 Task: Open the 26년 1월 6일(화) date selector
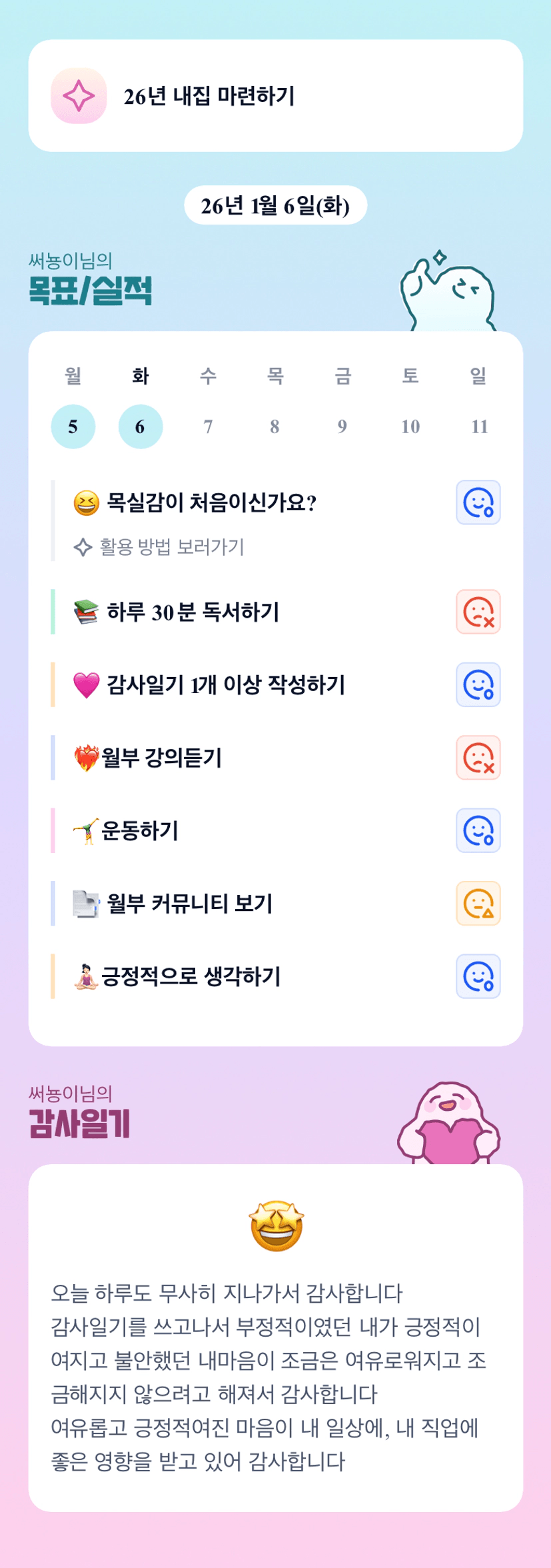(275, 205)
